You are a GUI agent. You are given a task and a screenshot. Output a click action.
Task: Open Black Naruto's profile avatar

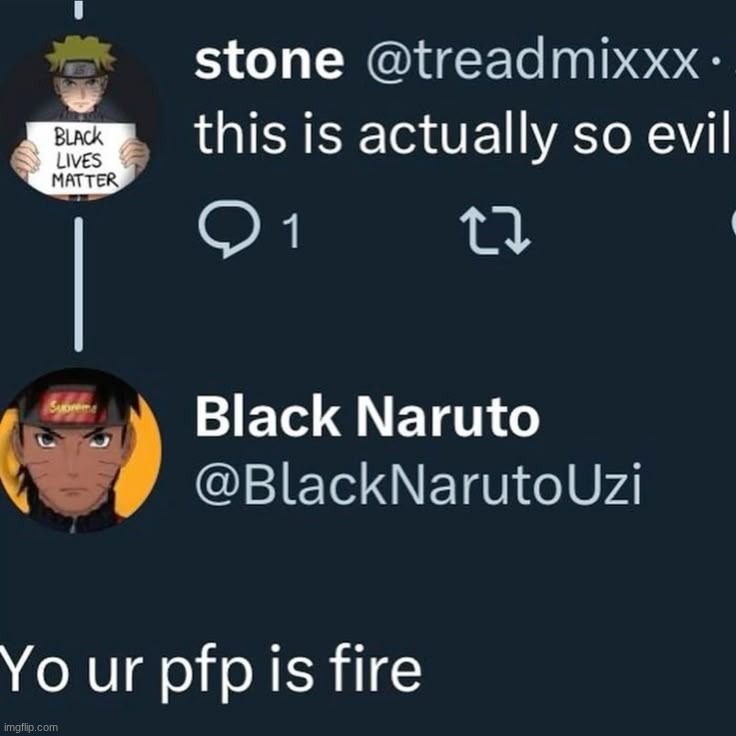[80, 451]
